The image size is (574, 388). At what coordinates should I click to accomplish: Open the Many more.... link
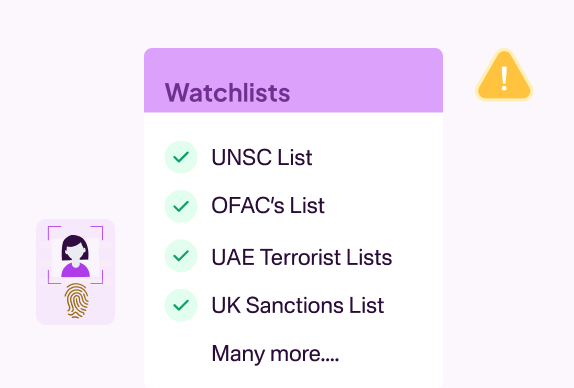point(275,354)
